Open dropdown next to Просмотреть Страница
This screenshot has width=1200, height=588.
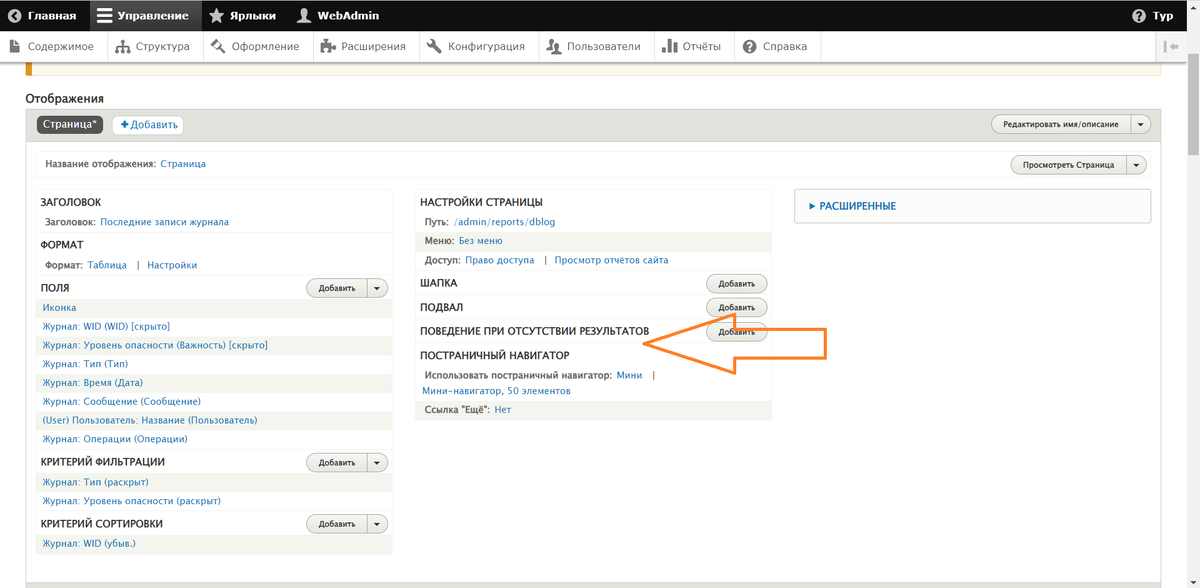click(x=1136, y=165)
